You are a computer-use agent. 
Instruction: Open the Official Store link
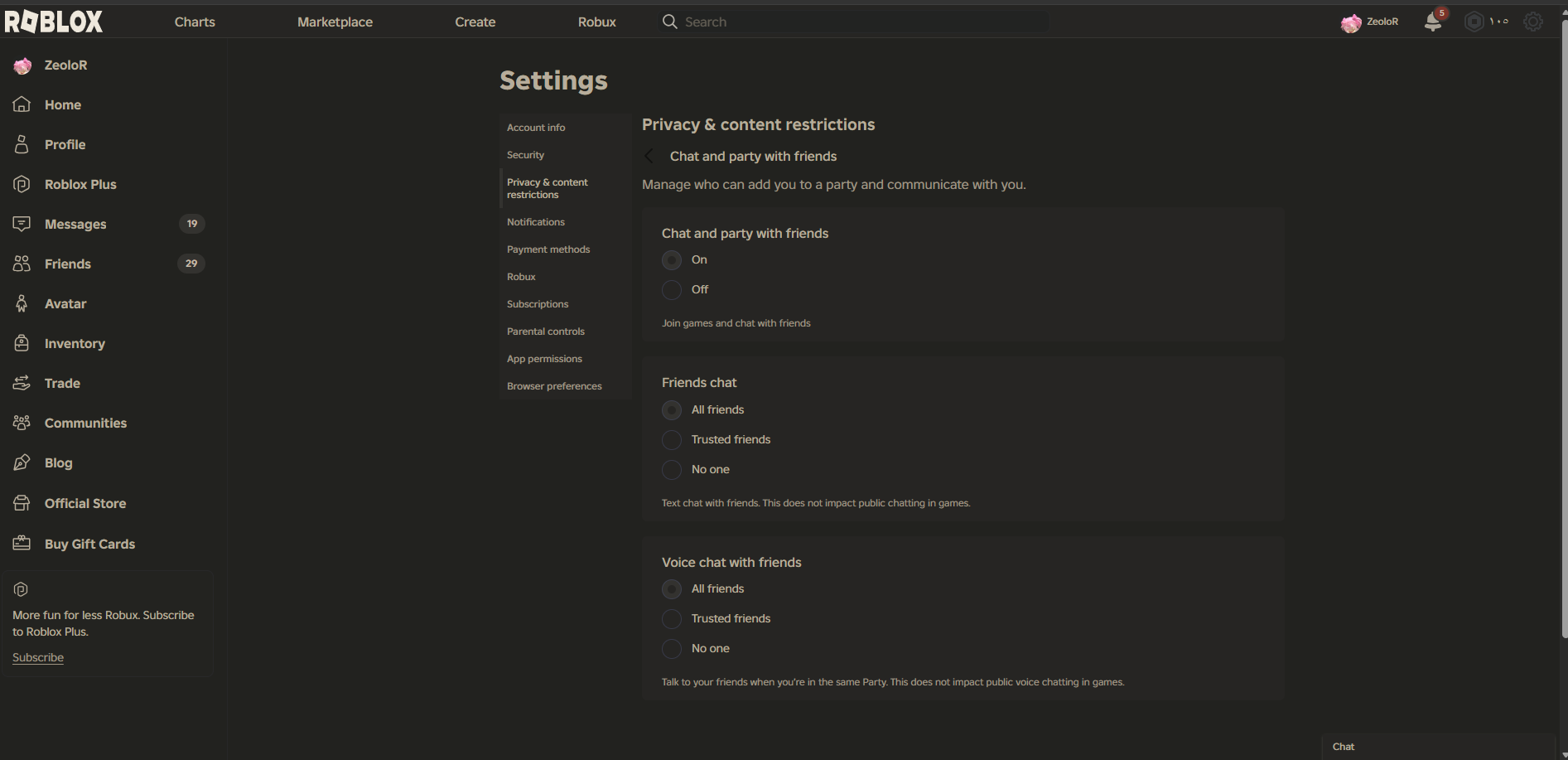coord(85,504)
